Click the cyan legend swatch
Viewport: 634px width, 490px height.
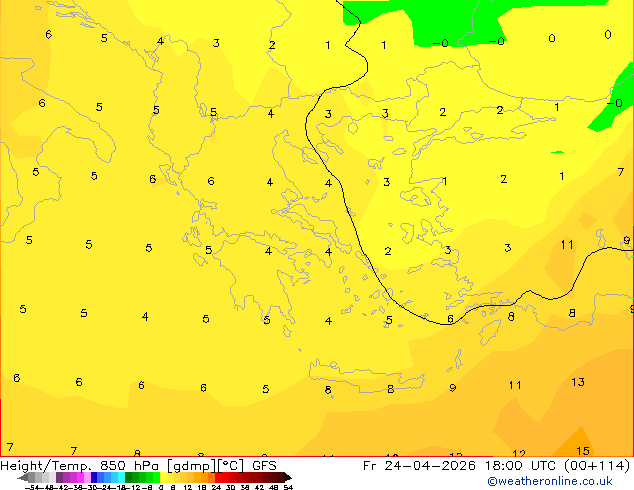point(122,477)
